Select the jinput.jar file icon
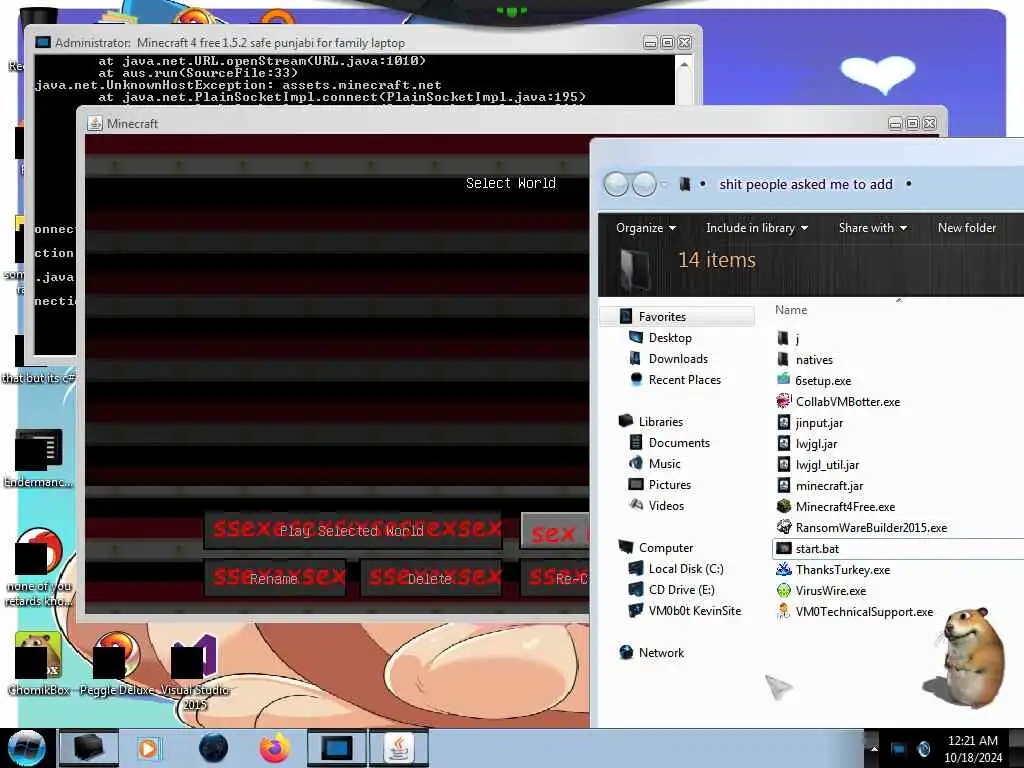 coord(783,423)
